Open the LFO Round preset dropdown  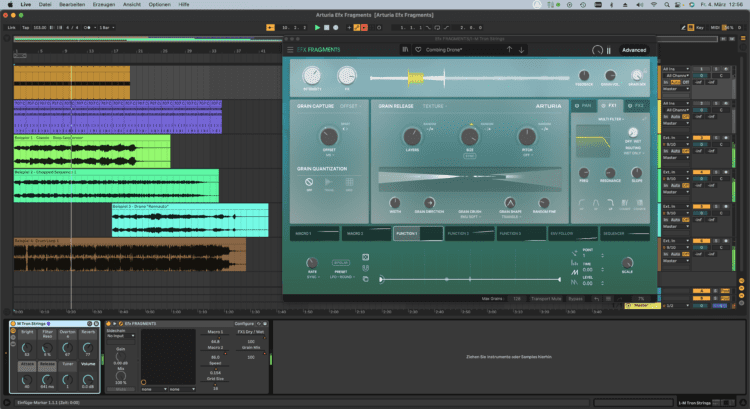click(x=342, y=277)
